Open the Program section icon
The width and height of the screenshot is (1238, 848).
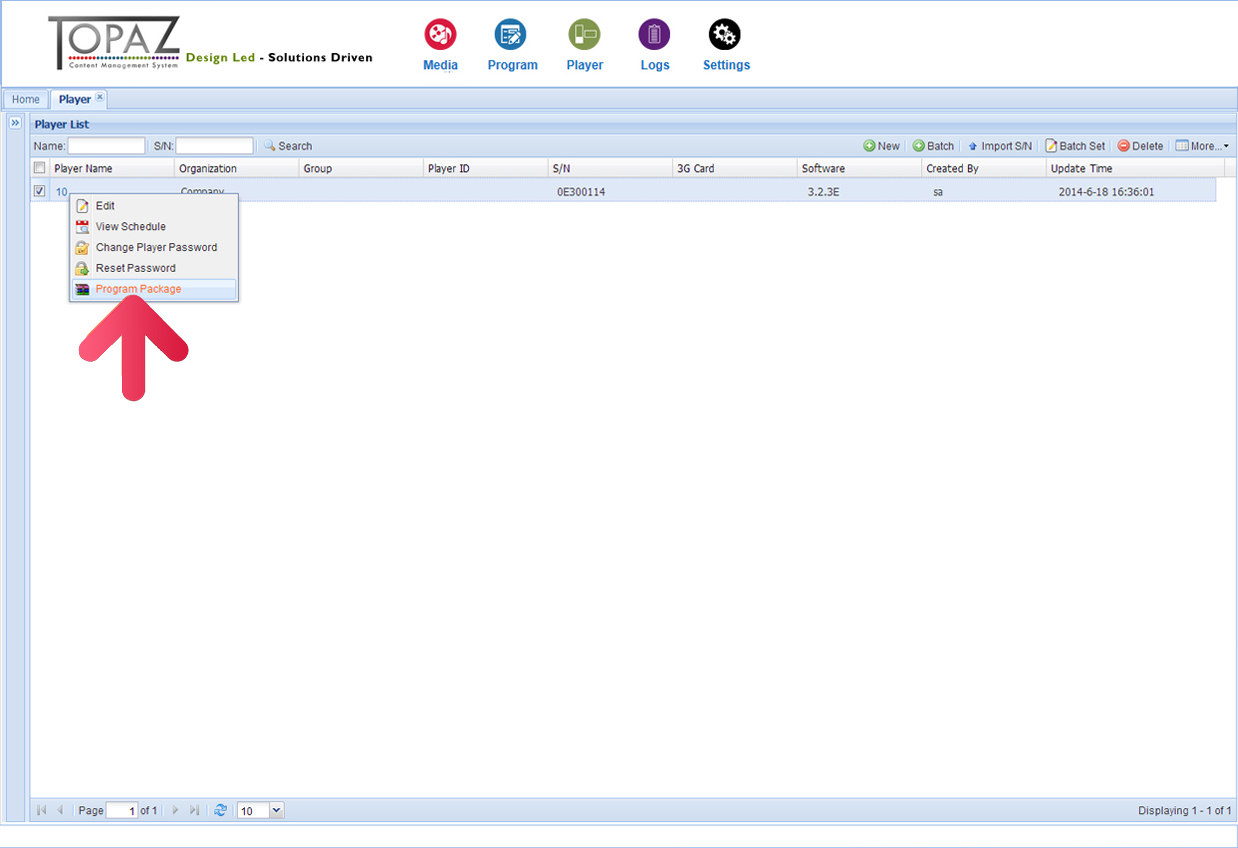[511, 35]
